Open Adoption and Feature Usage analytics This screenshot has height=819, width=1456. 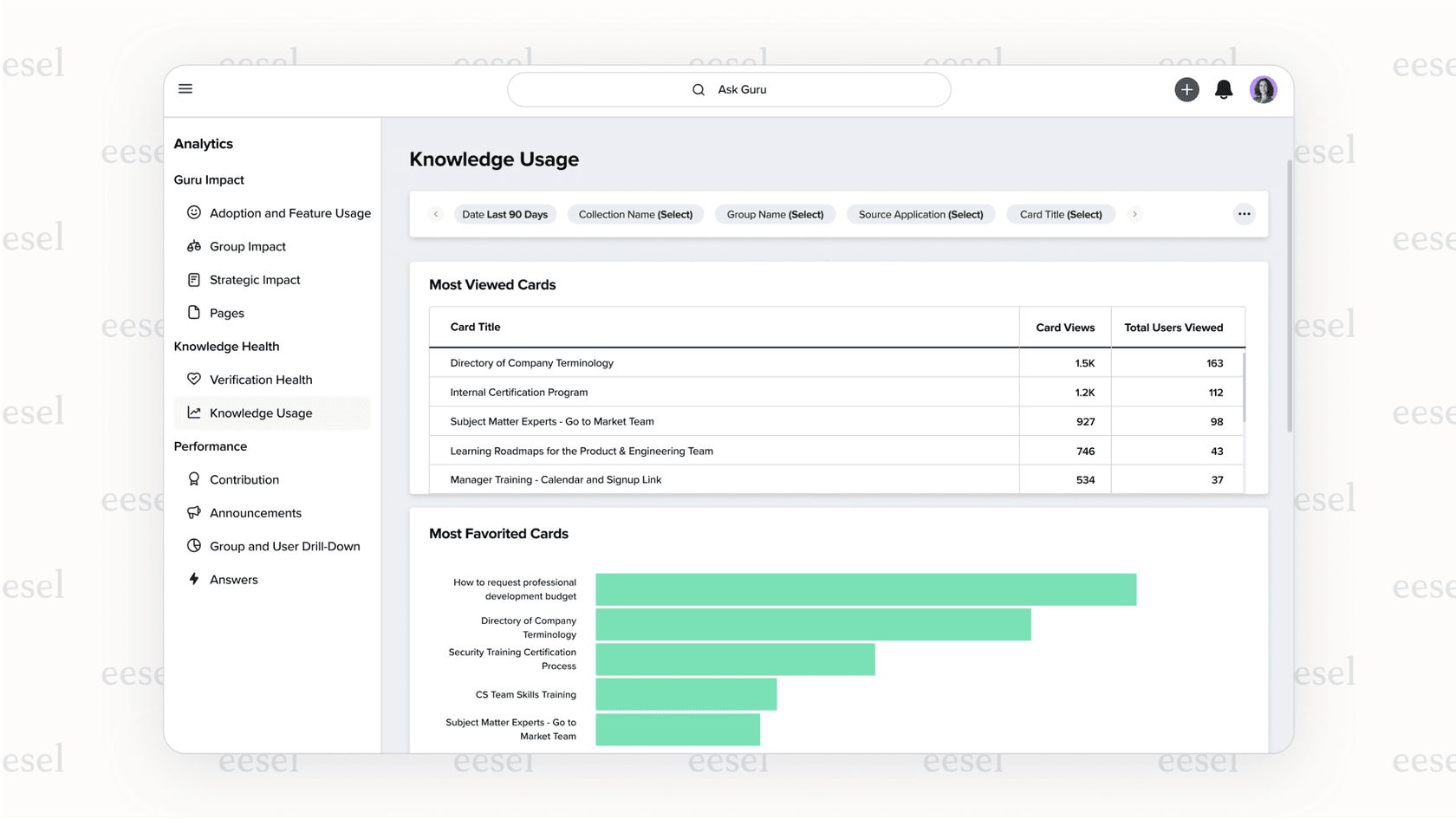(x=289, y=212)
